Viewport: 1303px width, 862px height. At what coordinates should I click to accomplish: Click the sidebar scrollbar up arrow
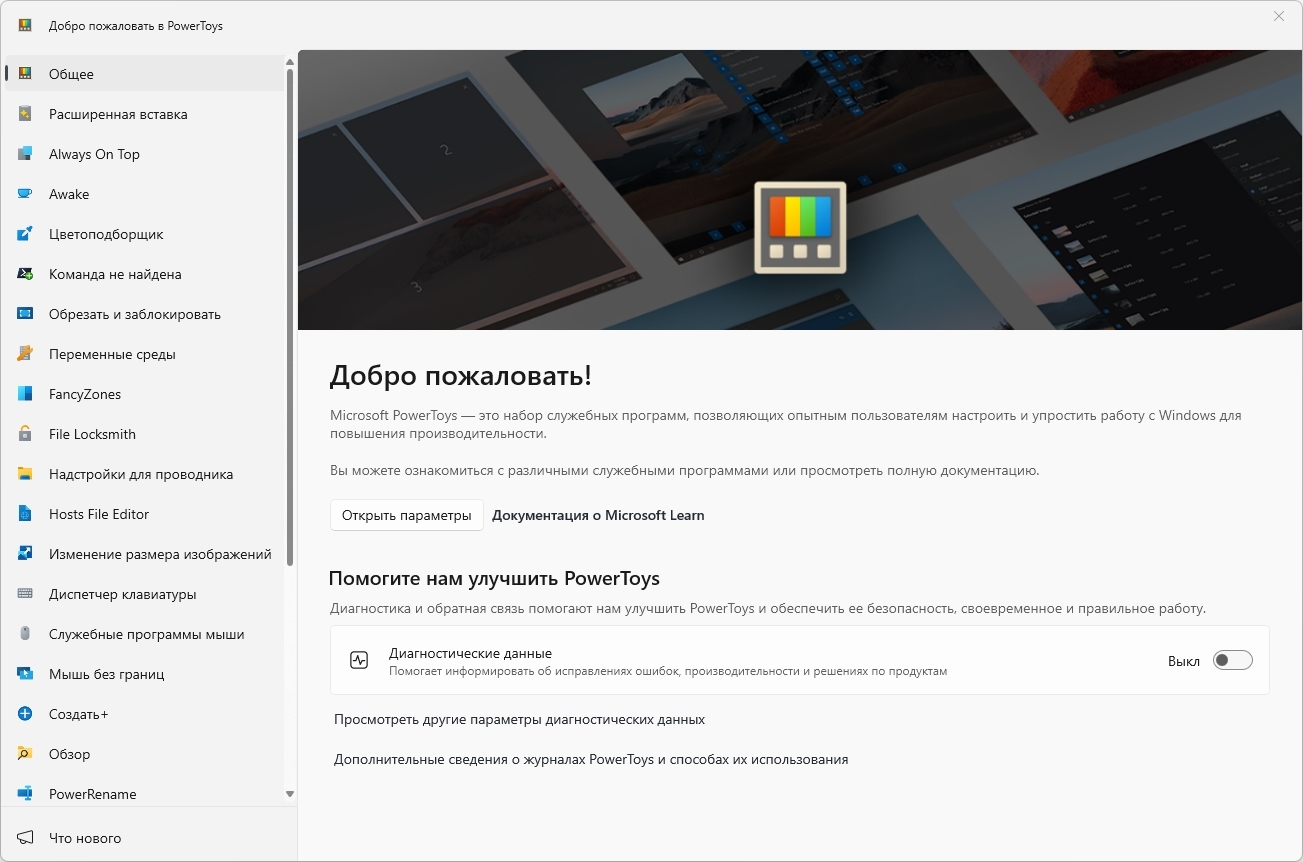pos(290,61)
